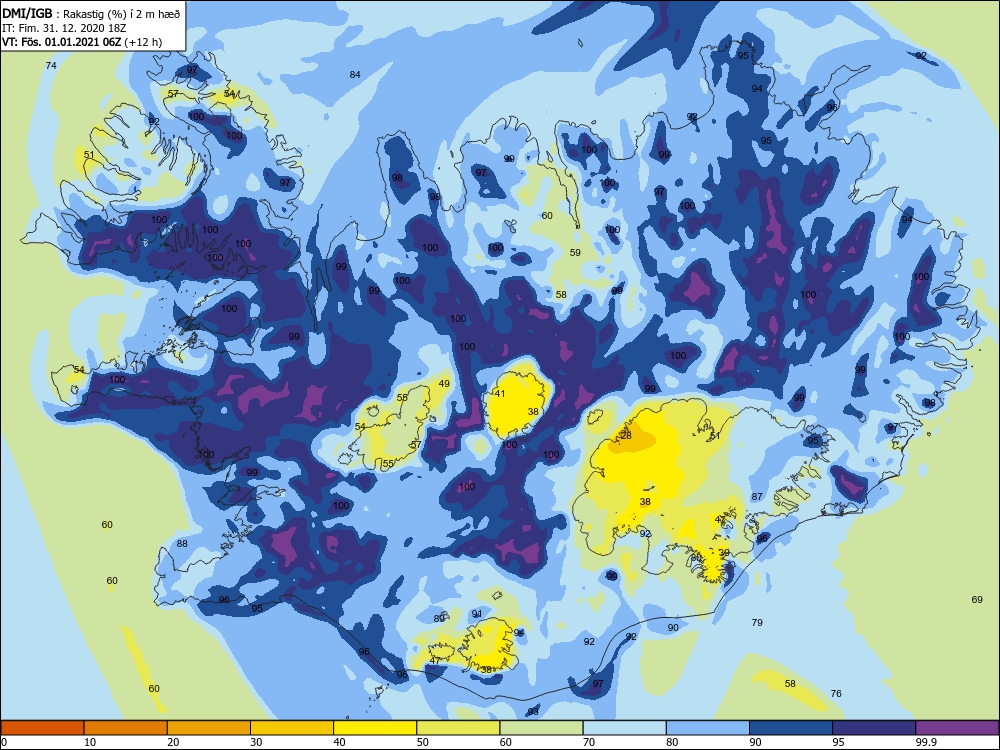Click the value 41 on the central yellow glacier
The image size is (1000, 750).
(x=500, y=393)
